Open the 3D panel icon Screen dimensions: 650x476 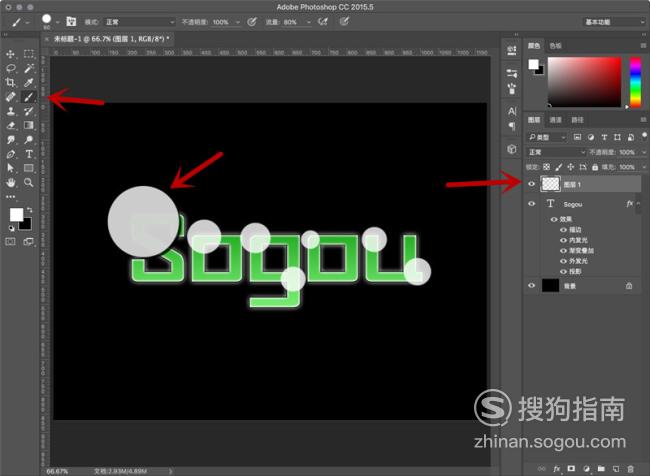coord(512,149)
